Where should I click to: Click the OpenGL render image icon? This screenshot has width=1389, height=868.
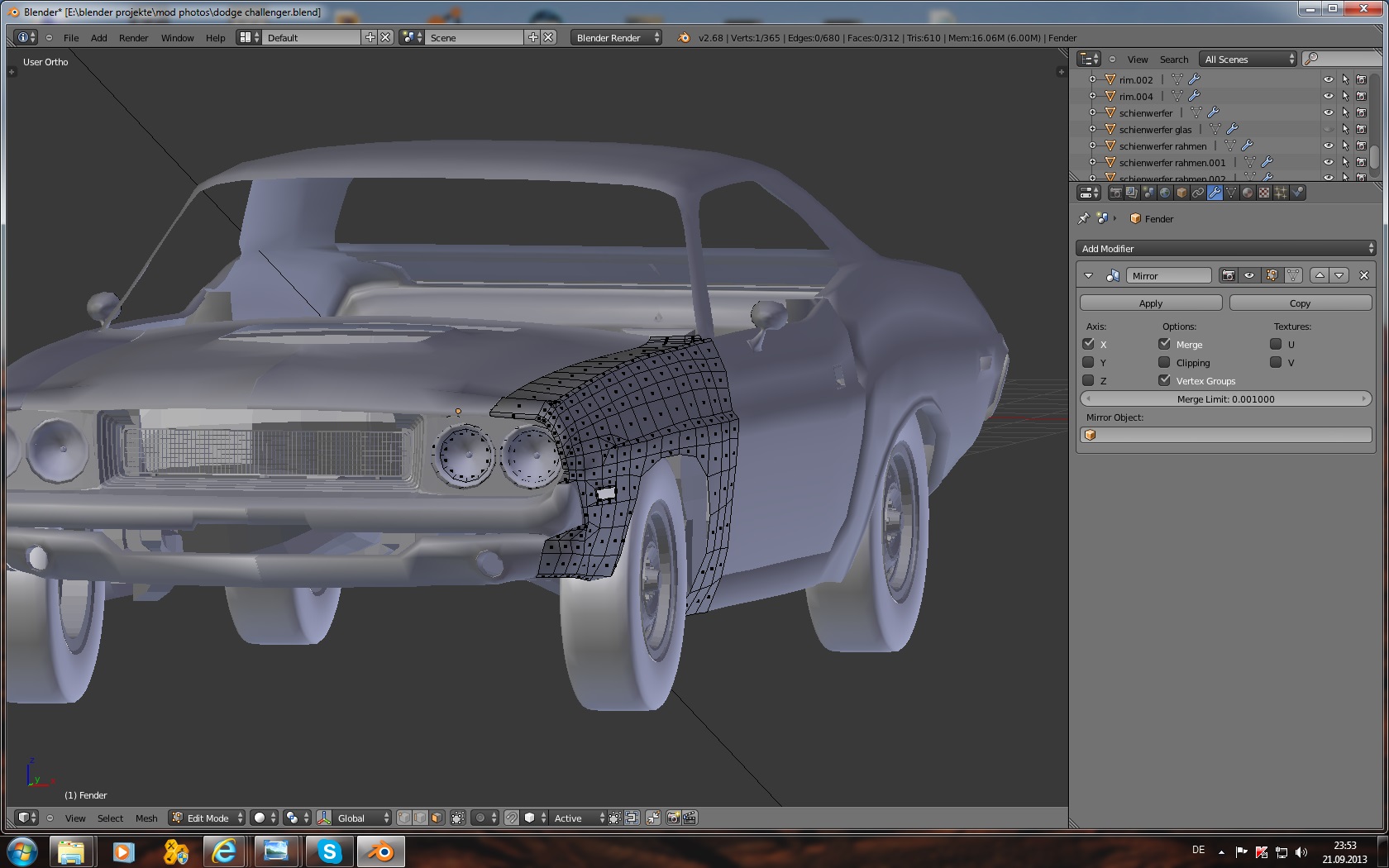(673, 818)
